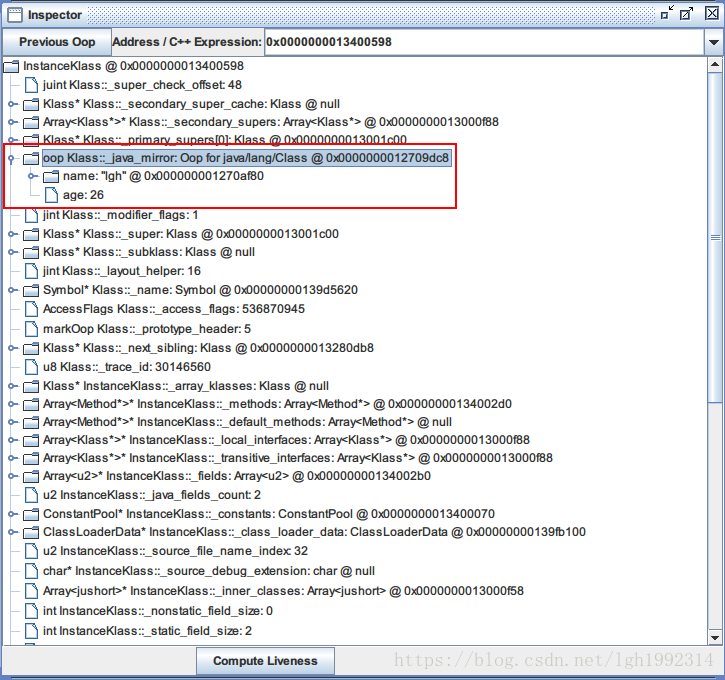The width and height of the screenshot is (725, 680).
Task: Expand the Klass::_subklass node
Action: pos(12,252)
